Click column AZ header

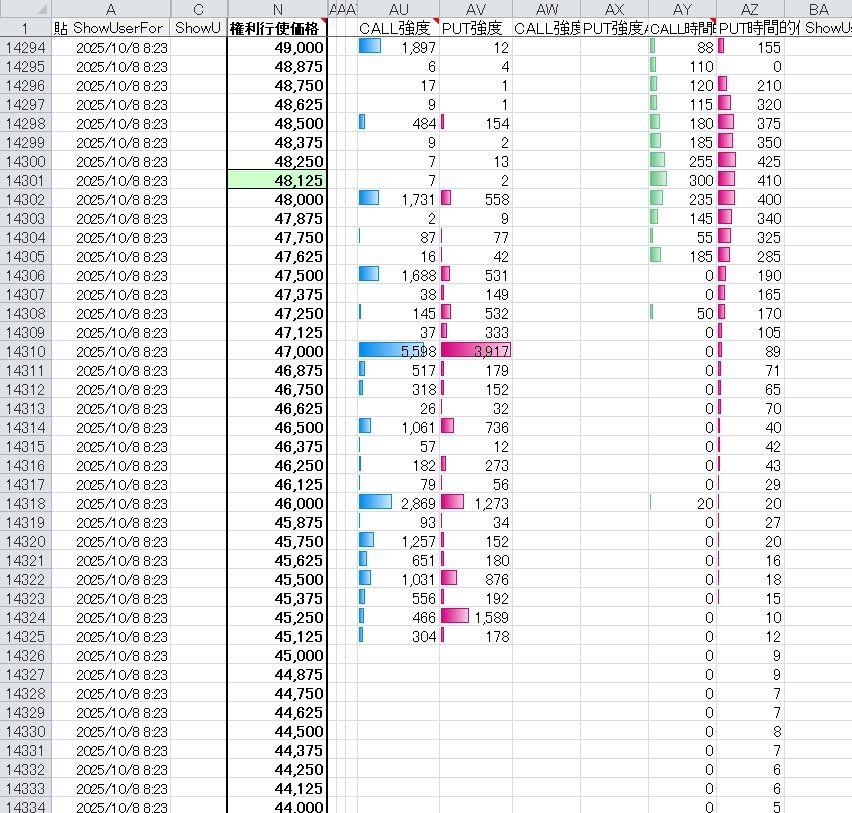coord(750,9)
